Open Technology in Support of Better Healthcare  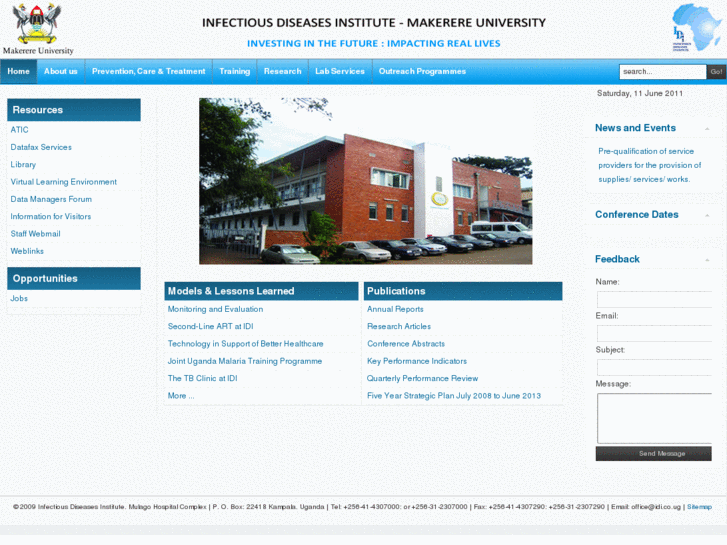tap(245, 344)
